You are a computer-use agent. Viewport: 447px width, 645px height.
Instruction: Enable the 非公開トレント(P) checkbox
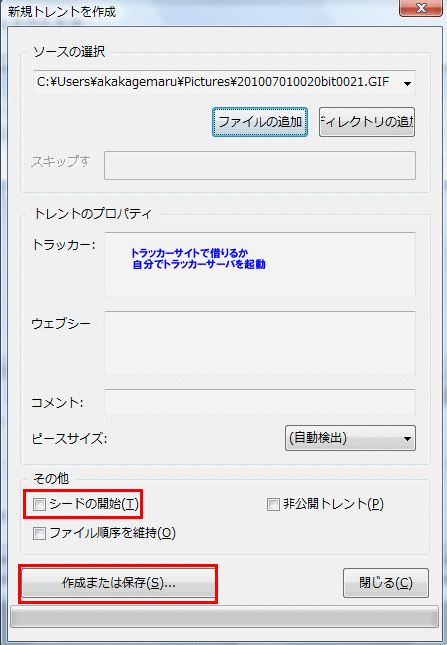(x=273, y=504)
